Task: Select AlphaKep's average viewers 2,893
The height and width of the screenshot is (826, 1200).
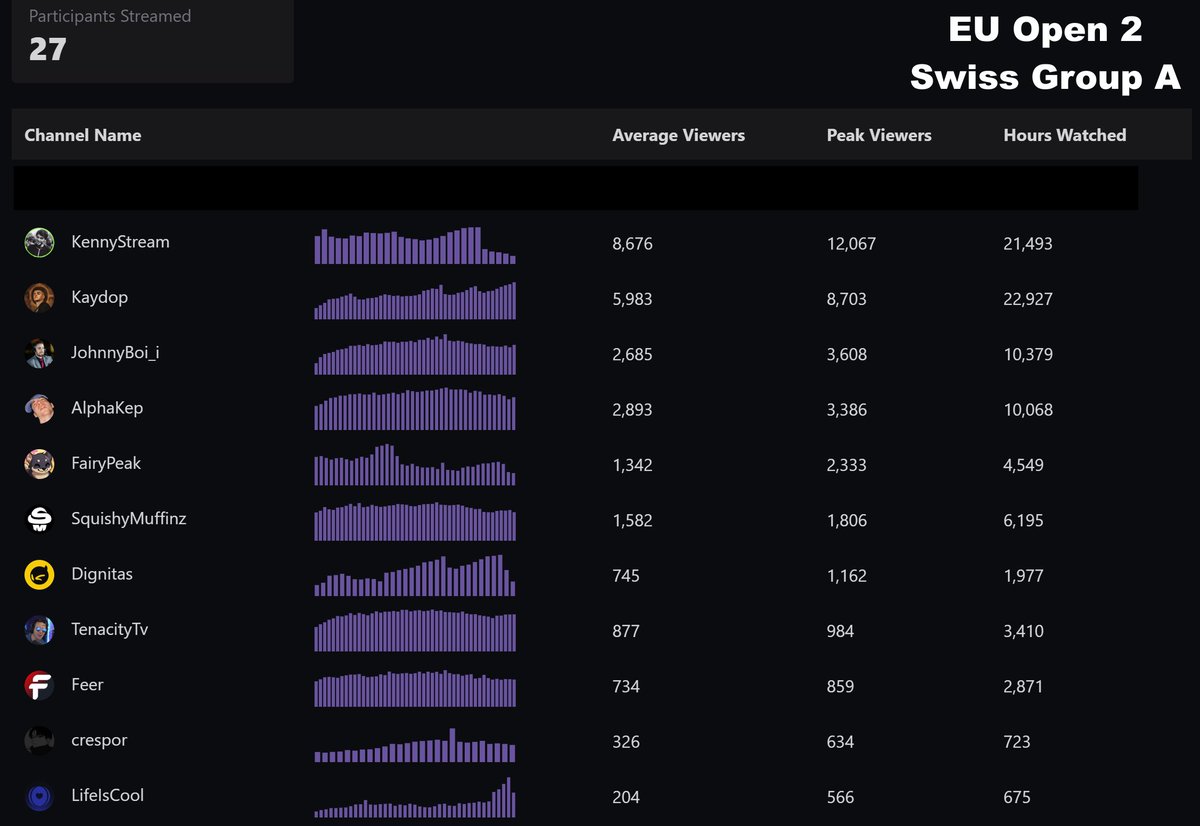Action: click(x=632, y=410)
